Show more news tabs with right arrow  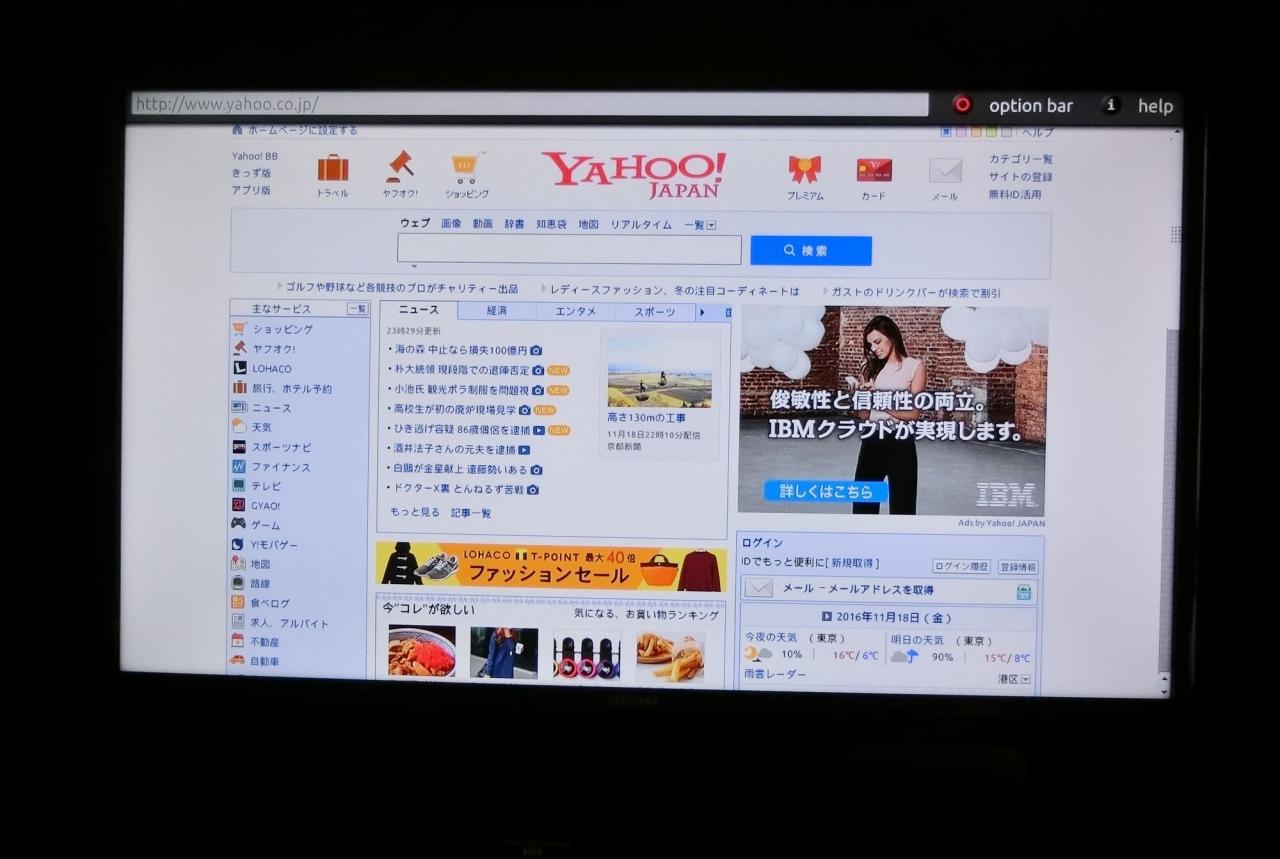702,312
